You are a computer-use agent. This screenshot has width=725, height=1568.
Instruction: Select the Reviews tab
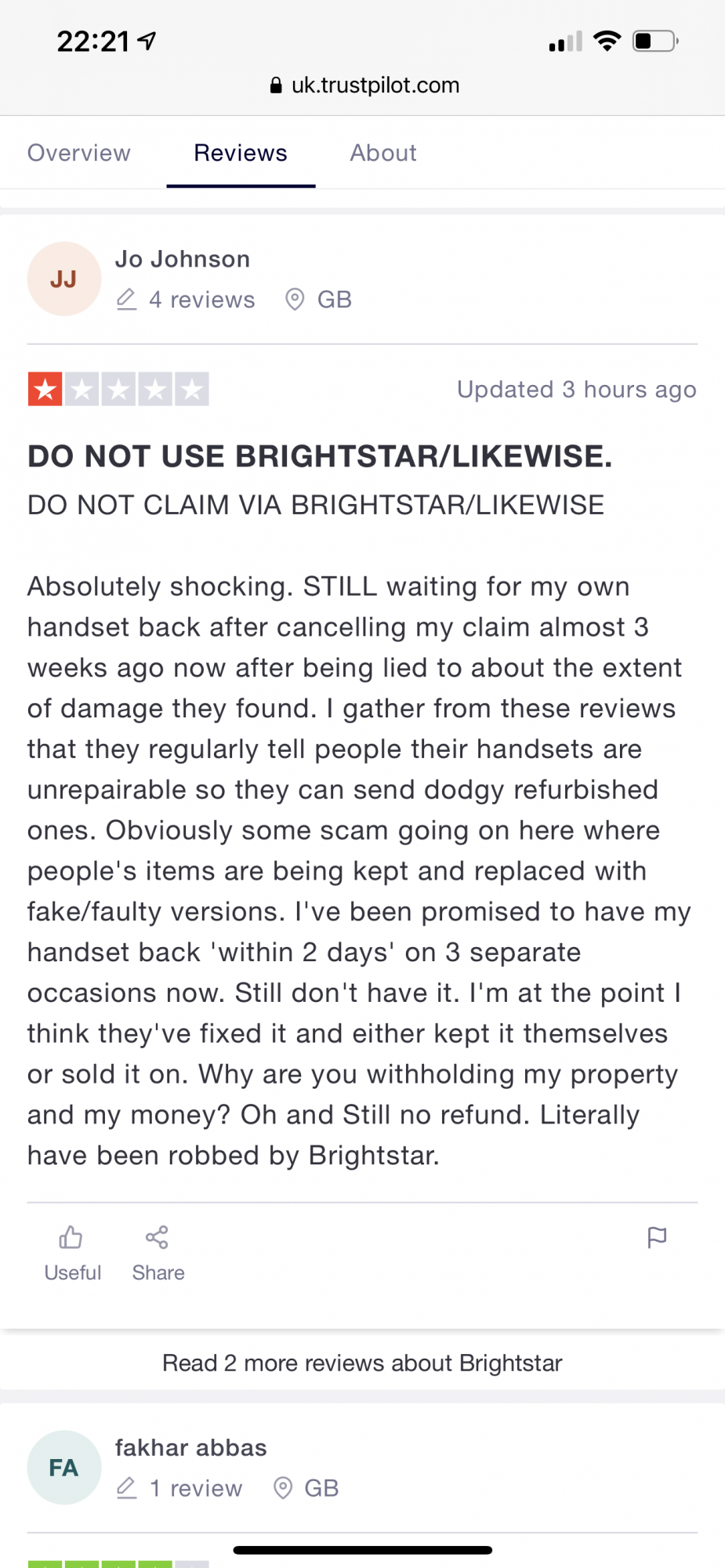point(241,153)
